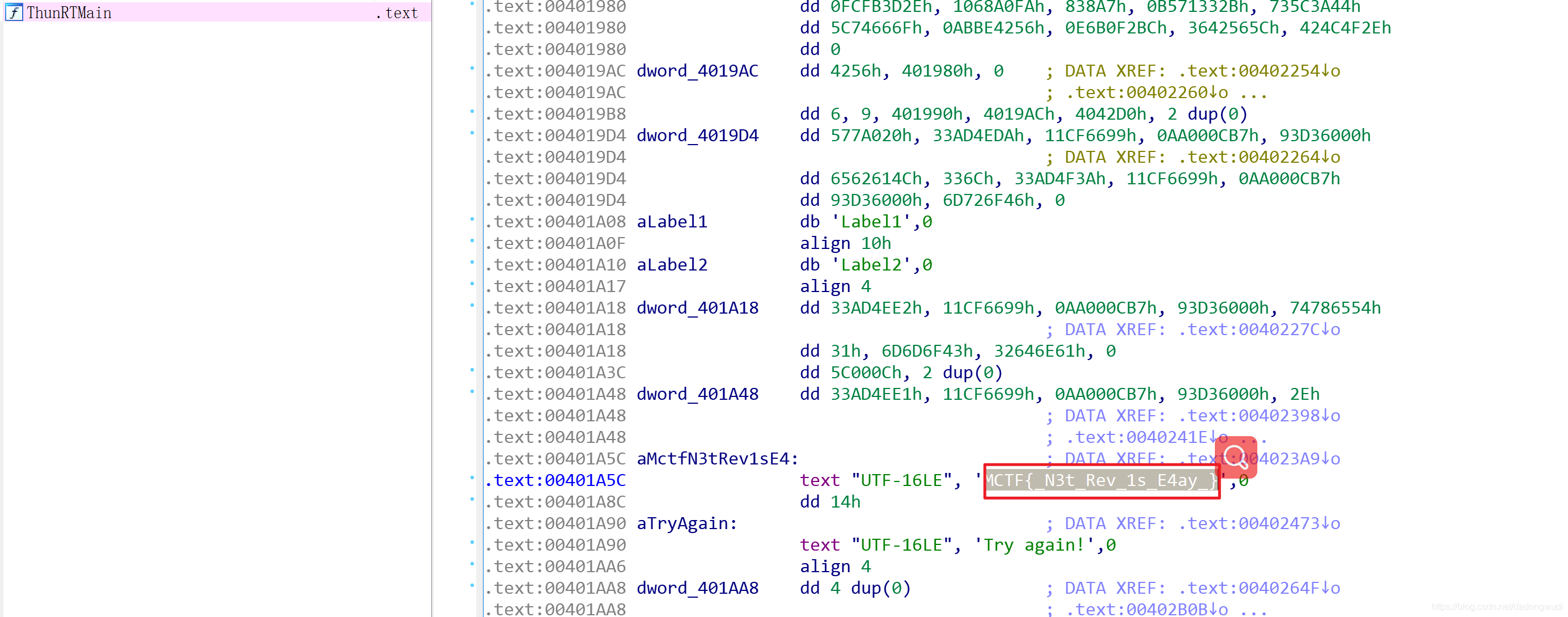Click the dword_401A48 label
This screenshot has width=1568, height=617.
pyautogui.click(x=697, y=394)
